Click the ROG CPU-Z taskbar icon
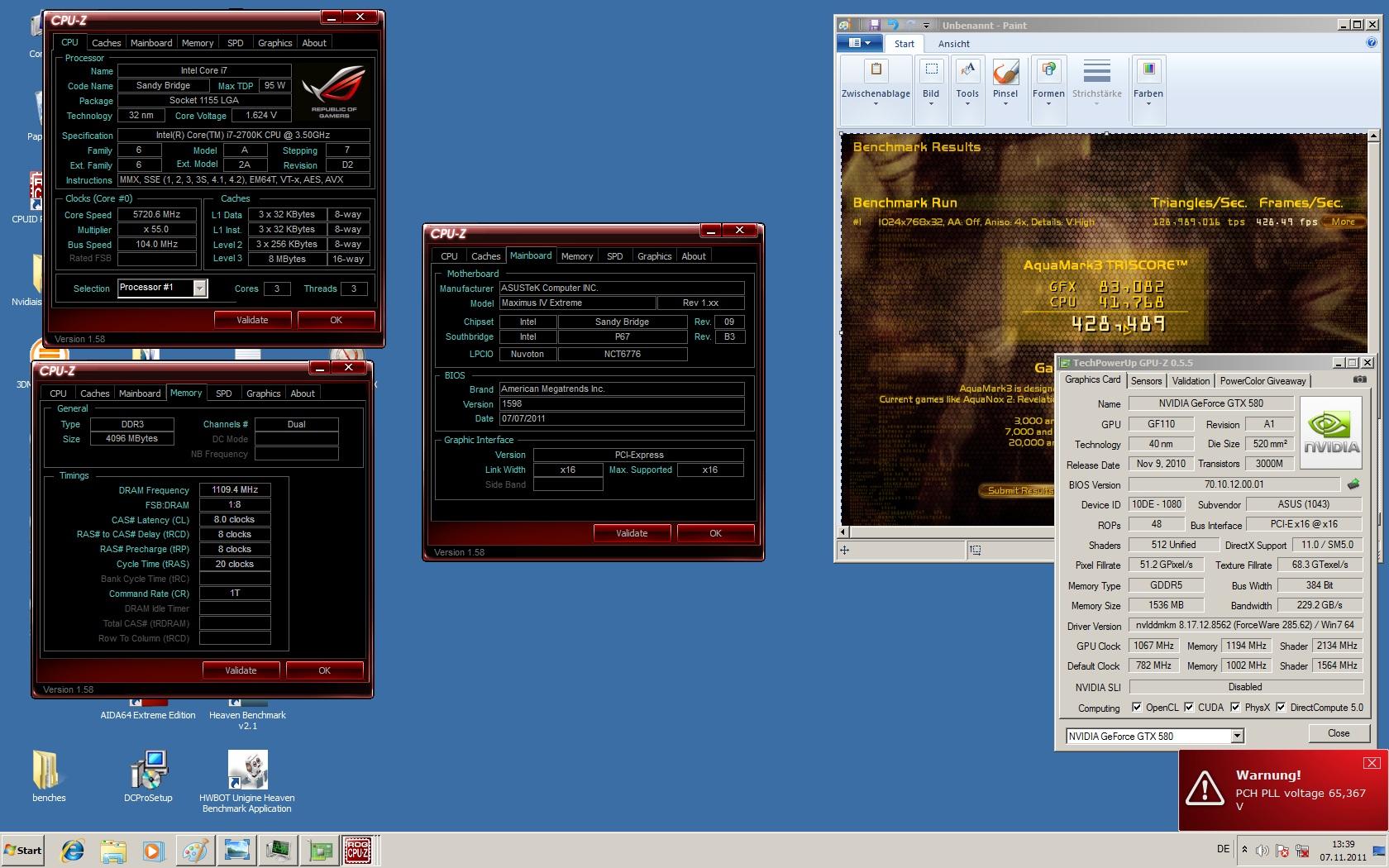 pos(357,850)
